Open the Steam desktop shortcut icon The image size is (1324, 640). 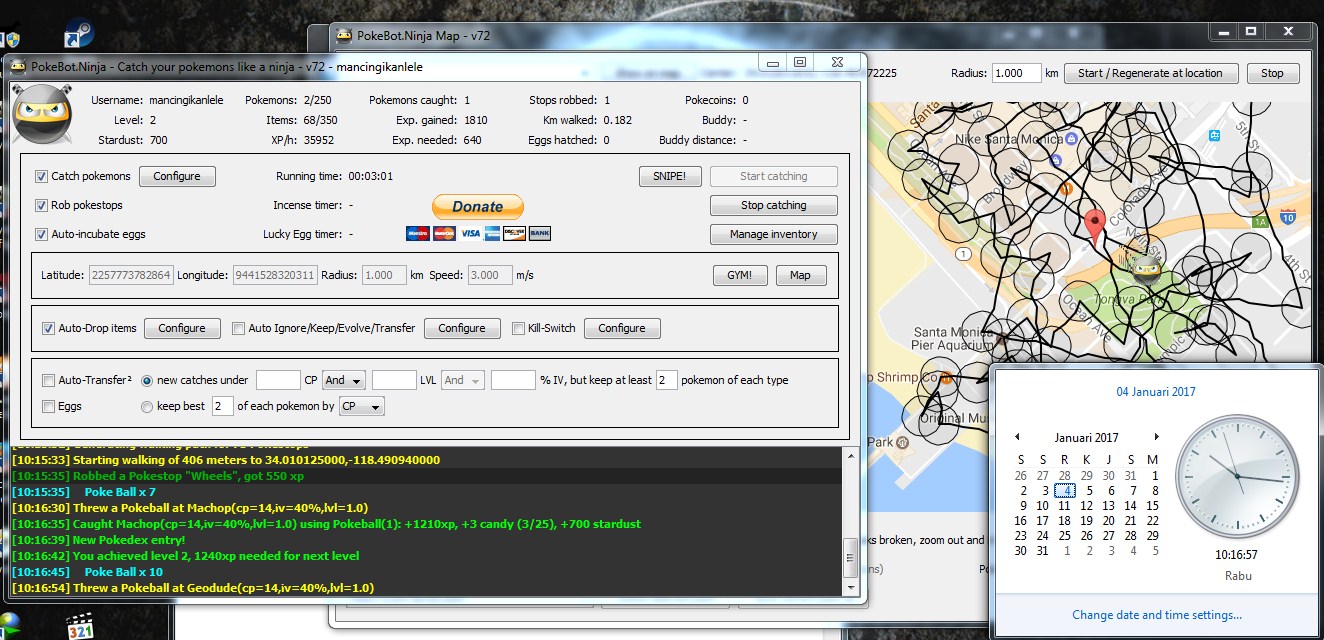pos(79,34)
